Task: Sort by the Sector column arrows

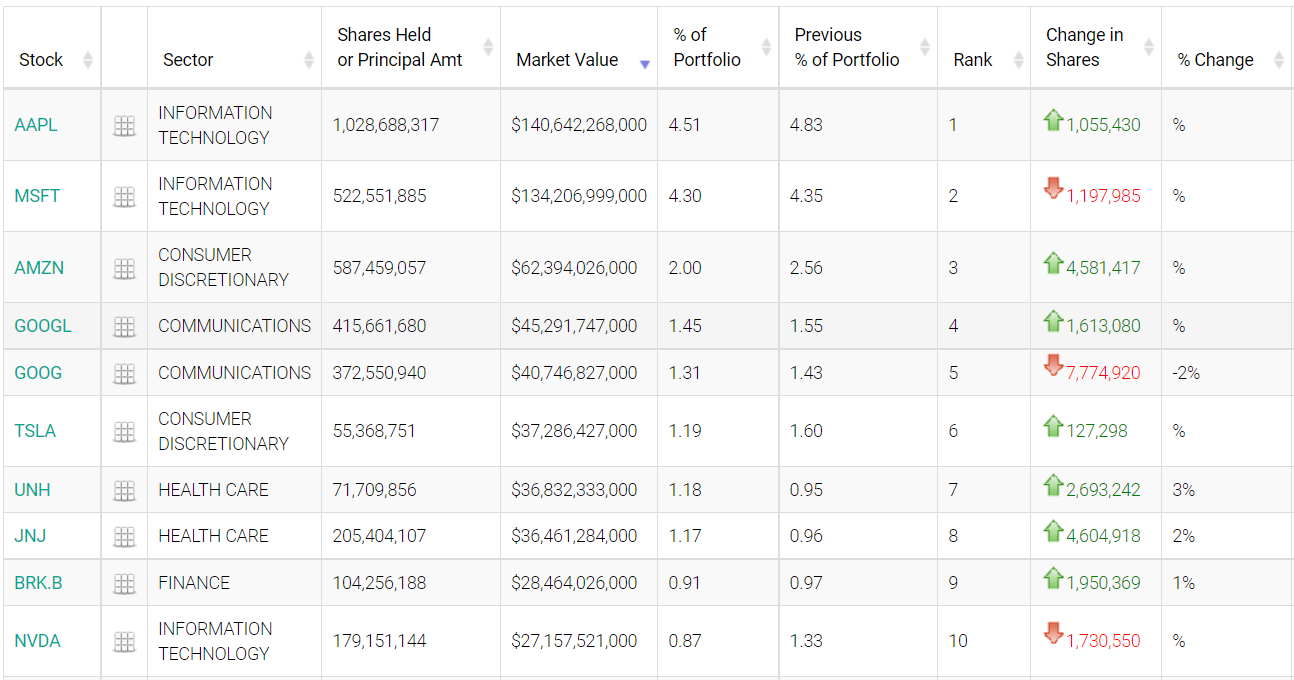Action: [x=308, y=60]
